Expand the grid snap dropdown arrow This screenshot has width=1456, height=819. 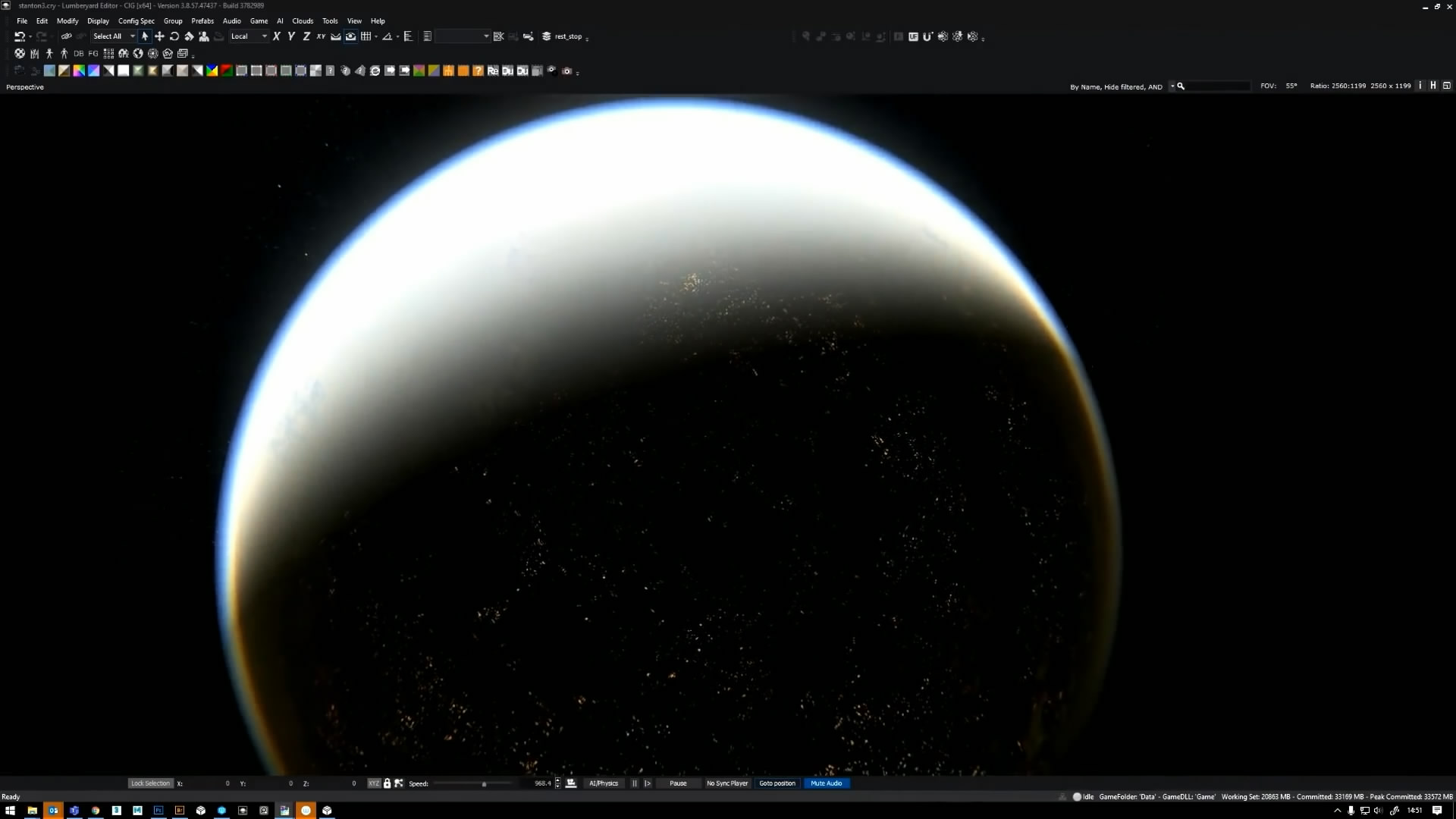coord(376,36)
